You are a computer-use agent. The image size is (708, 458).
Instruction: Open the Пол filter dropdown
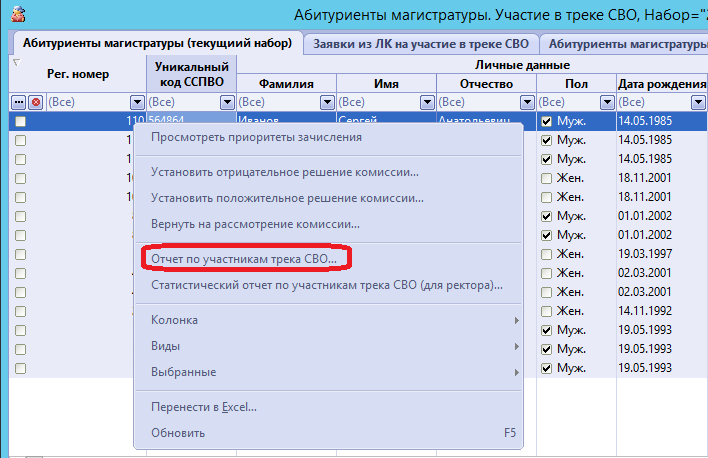(608, 103)
